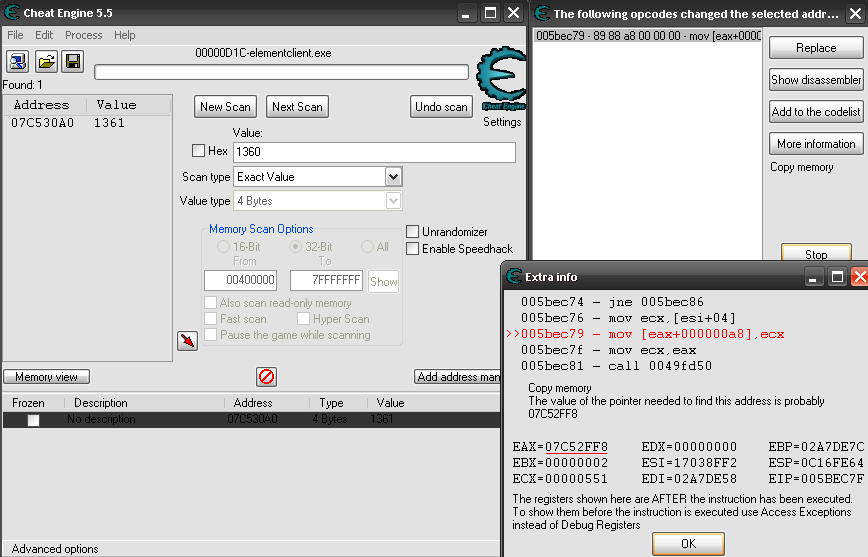Click the red arrow add-to-list icon
Image resolution: width=868 pixels, height=557 pixels.
[187, 342]
